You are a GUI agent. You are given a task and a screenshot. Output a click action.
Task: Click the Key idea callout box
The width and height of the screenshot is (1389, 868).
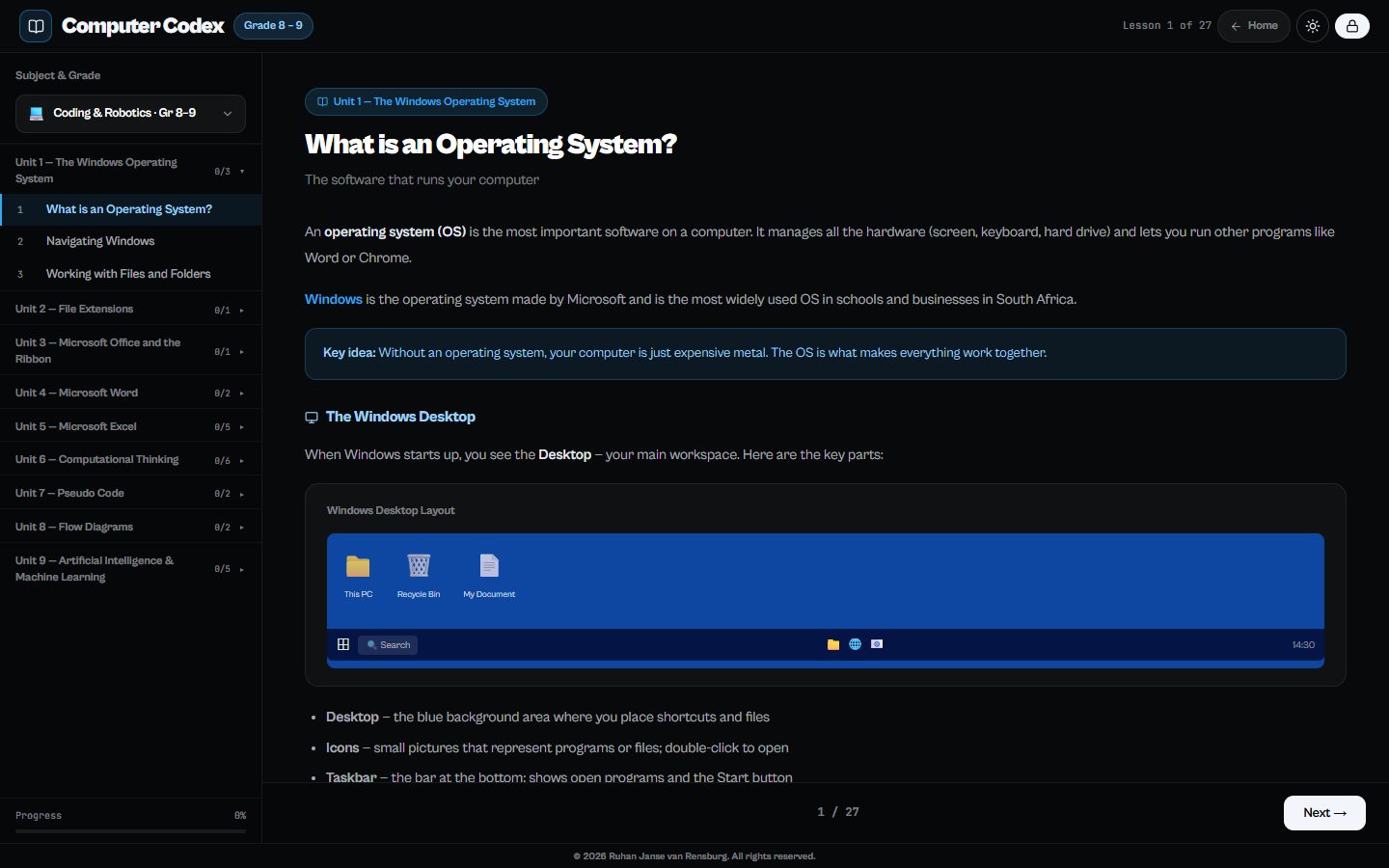pyautogui.click(x=825, y=353)
